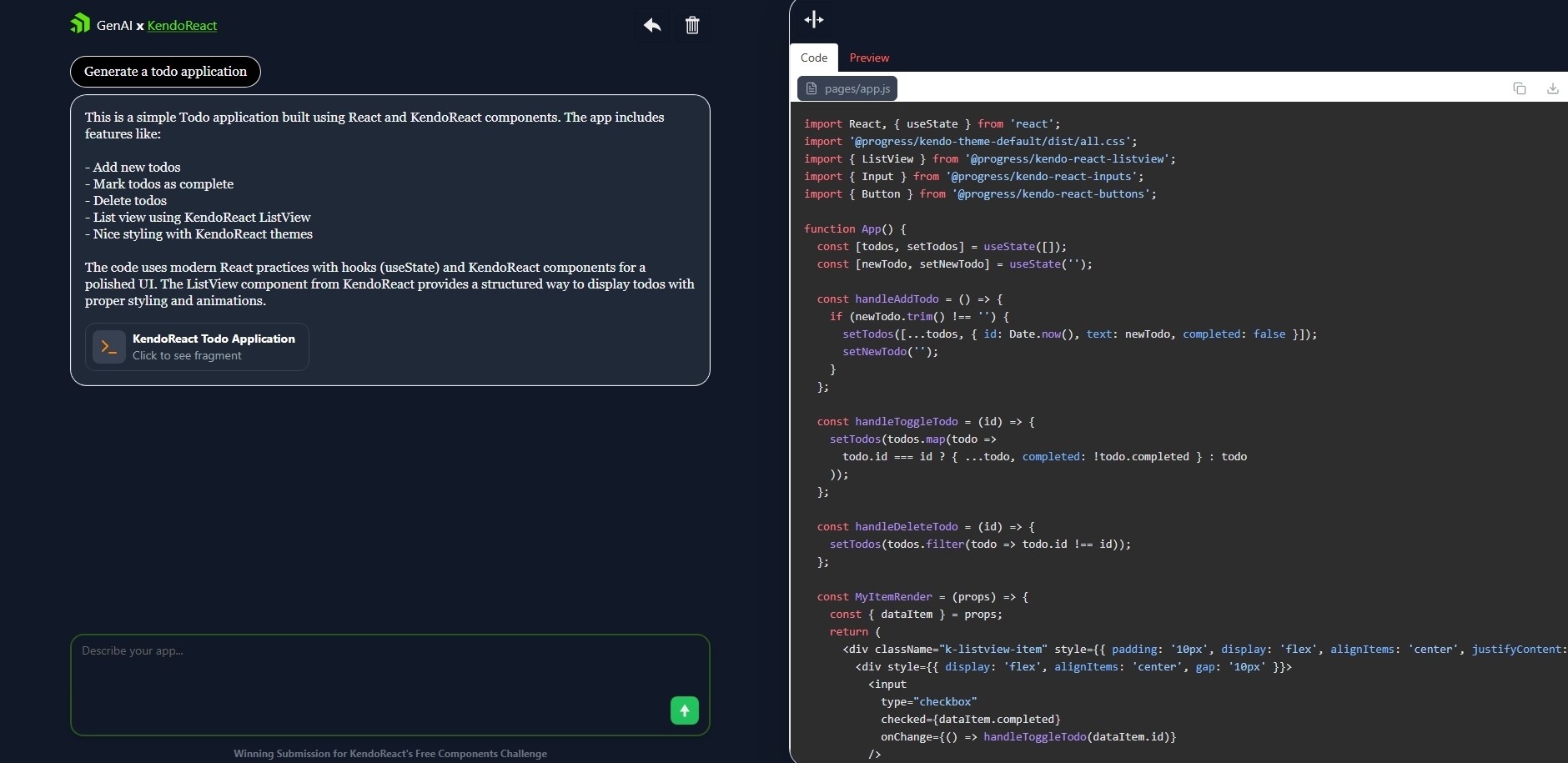Click the 'function App() {' code line
The image size is (1568, 763).
coord(855,228)
